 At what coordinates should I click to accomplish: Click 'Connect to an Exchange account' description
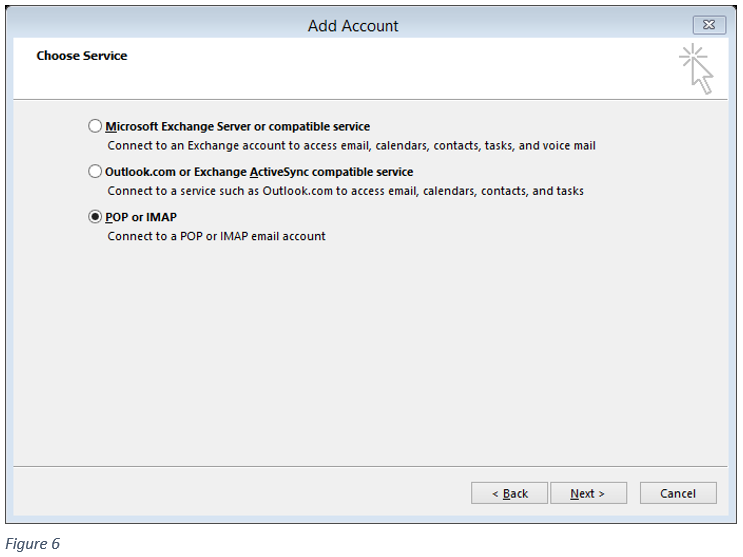[351, 146]
